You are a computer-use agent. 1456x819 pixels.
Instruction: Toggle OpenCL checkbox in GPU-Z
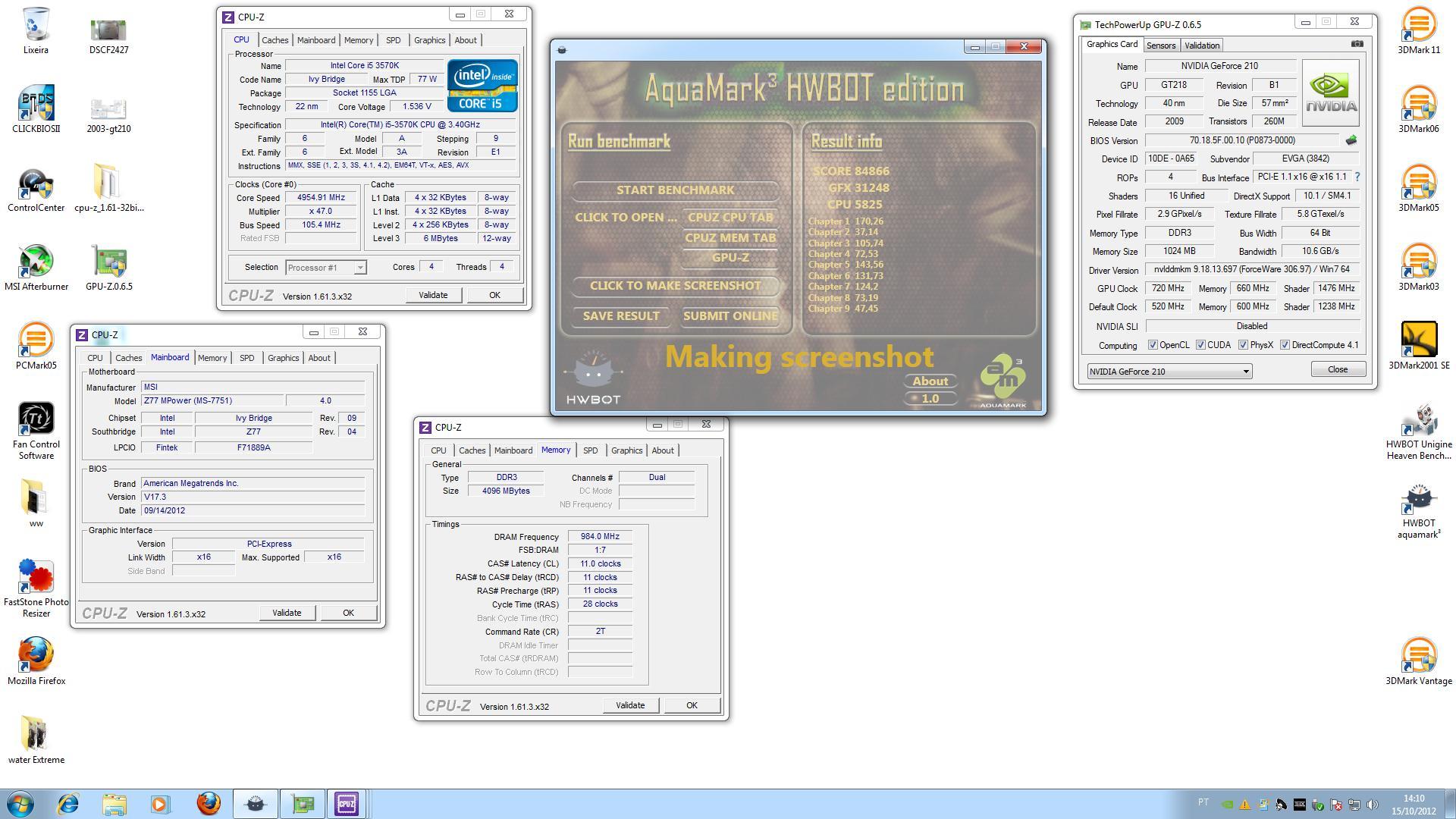pyautogui.click(x=1153, y=345)
